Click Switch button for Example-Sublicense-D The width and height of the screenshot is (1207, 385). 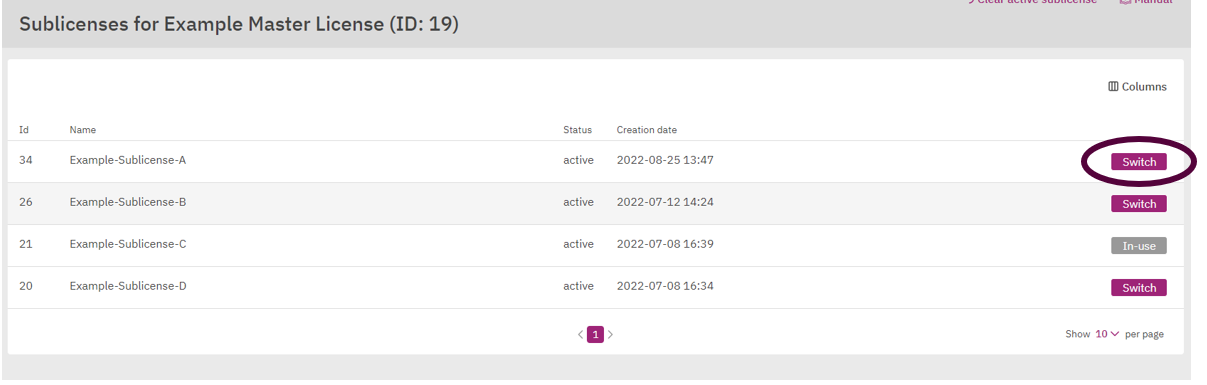pos(1139,288)
